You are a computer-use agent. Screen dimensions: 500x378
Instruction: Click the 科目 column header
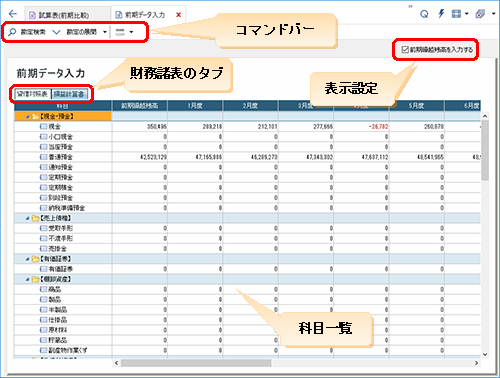(x=63, y=106)
